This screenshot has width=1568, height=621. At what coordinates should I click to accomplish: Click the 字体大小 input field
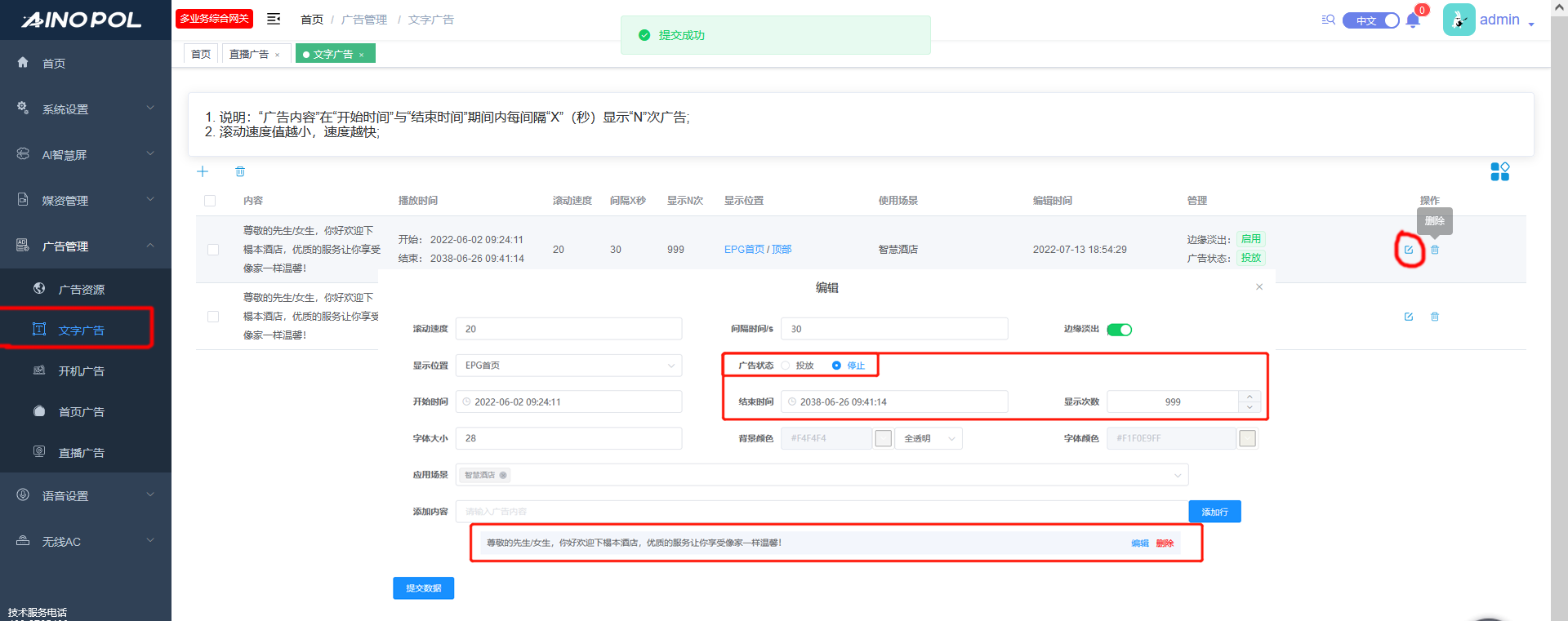[568, 438]
